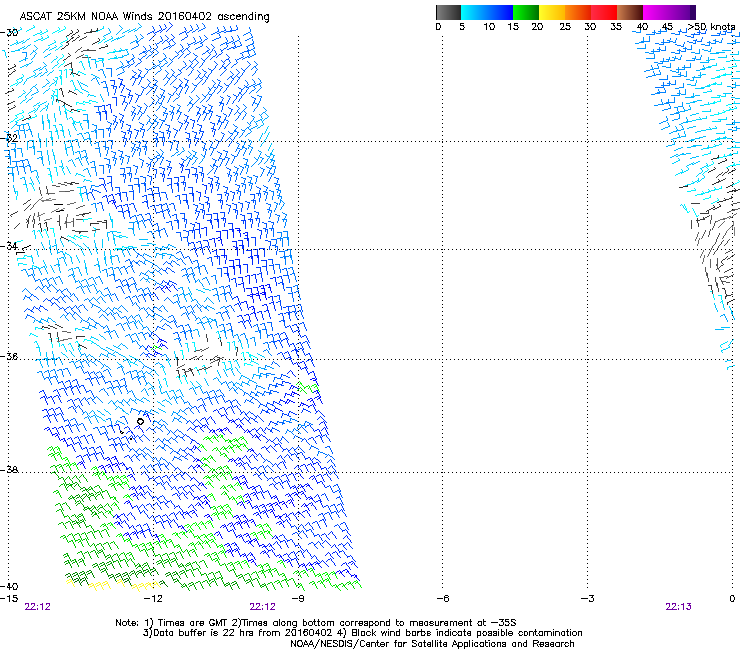This screenshot has width=740, height=650.
Task: Click the 0 longitude label on the bottom axis
Action: point(732,599)
